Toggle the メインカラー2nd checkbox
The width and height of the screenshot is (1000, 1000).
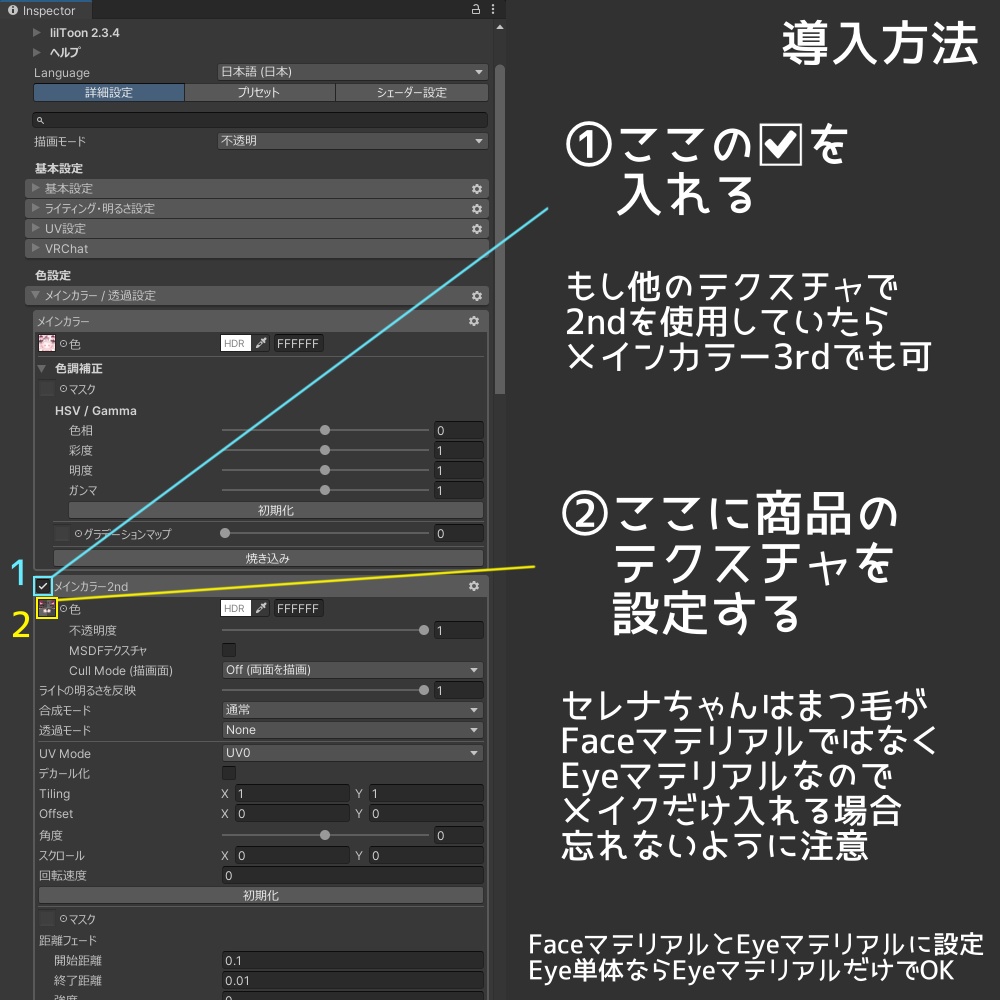(43, 585)
